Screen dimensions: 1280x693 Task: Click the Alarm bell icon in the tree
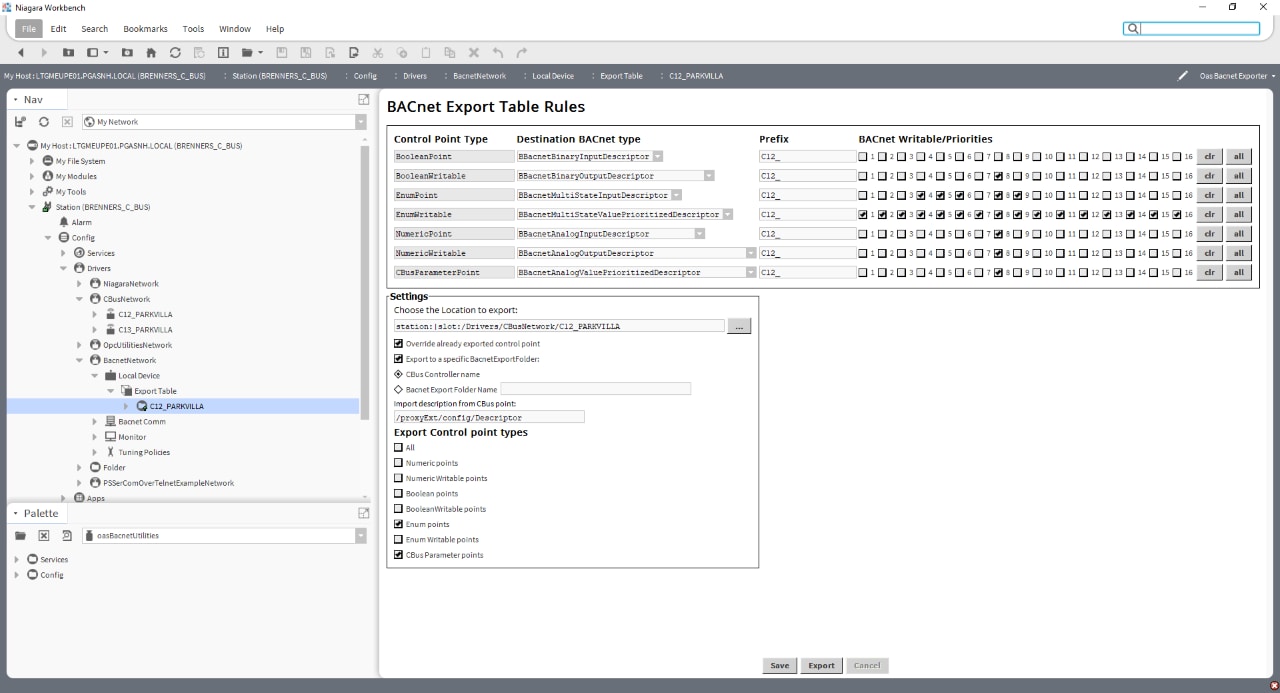tap(64, 222)
